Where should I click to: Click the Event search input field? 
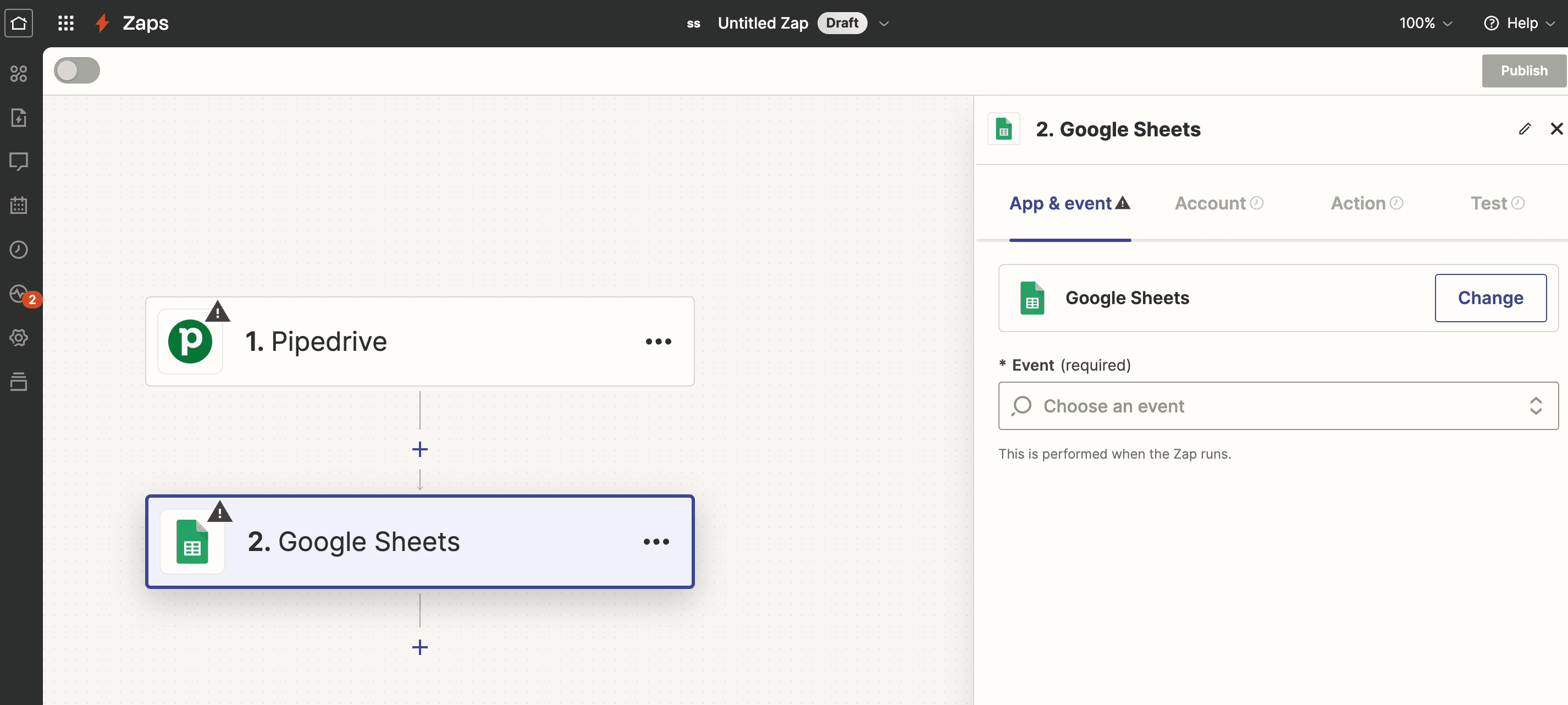coord(1277,406)
